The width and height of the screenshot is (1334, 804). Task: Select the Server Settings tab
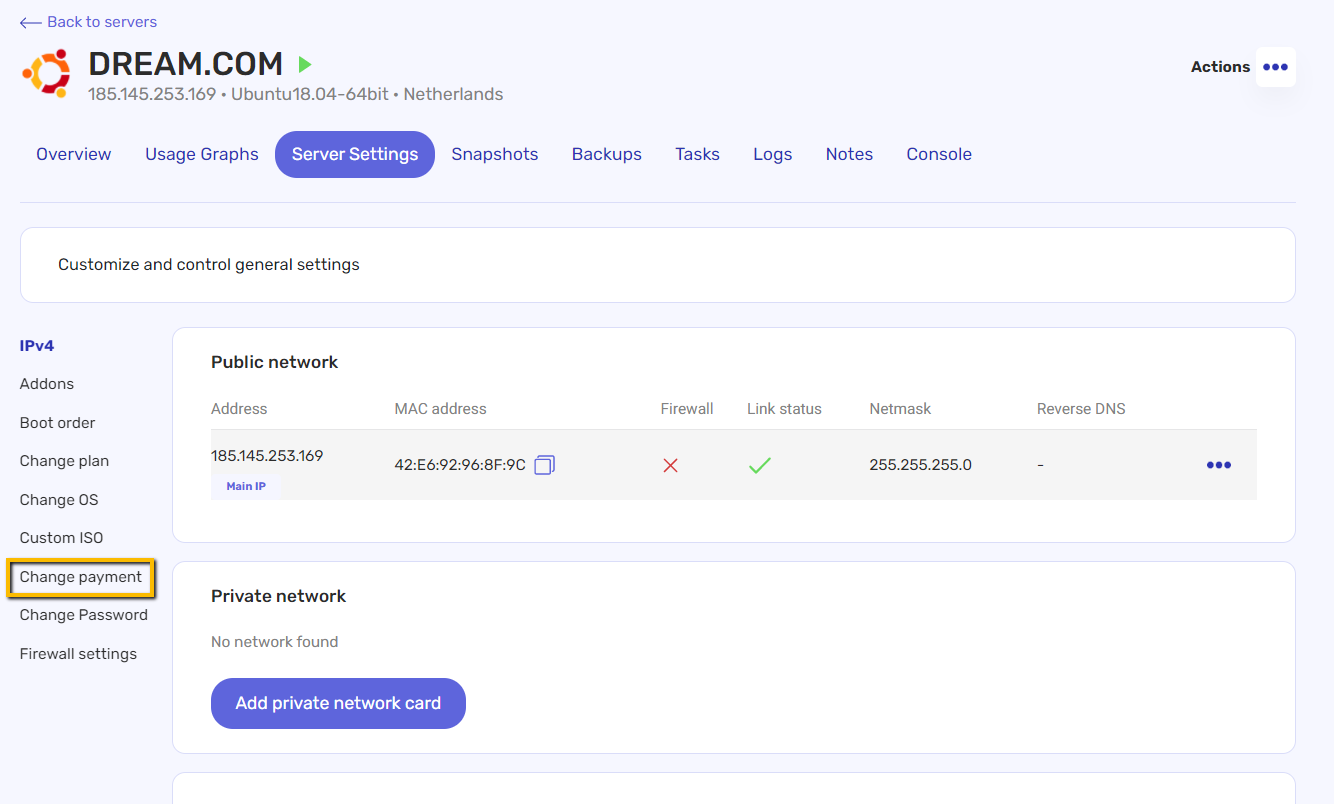tap(355, 154)
